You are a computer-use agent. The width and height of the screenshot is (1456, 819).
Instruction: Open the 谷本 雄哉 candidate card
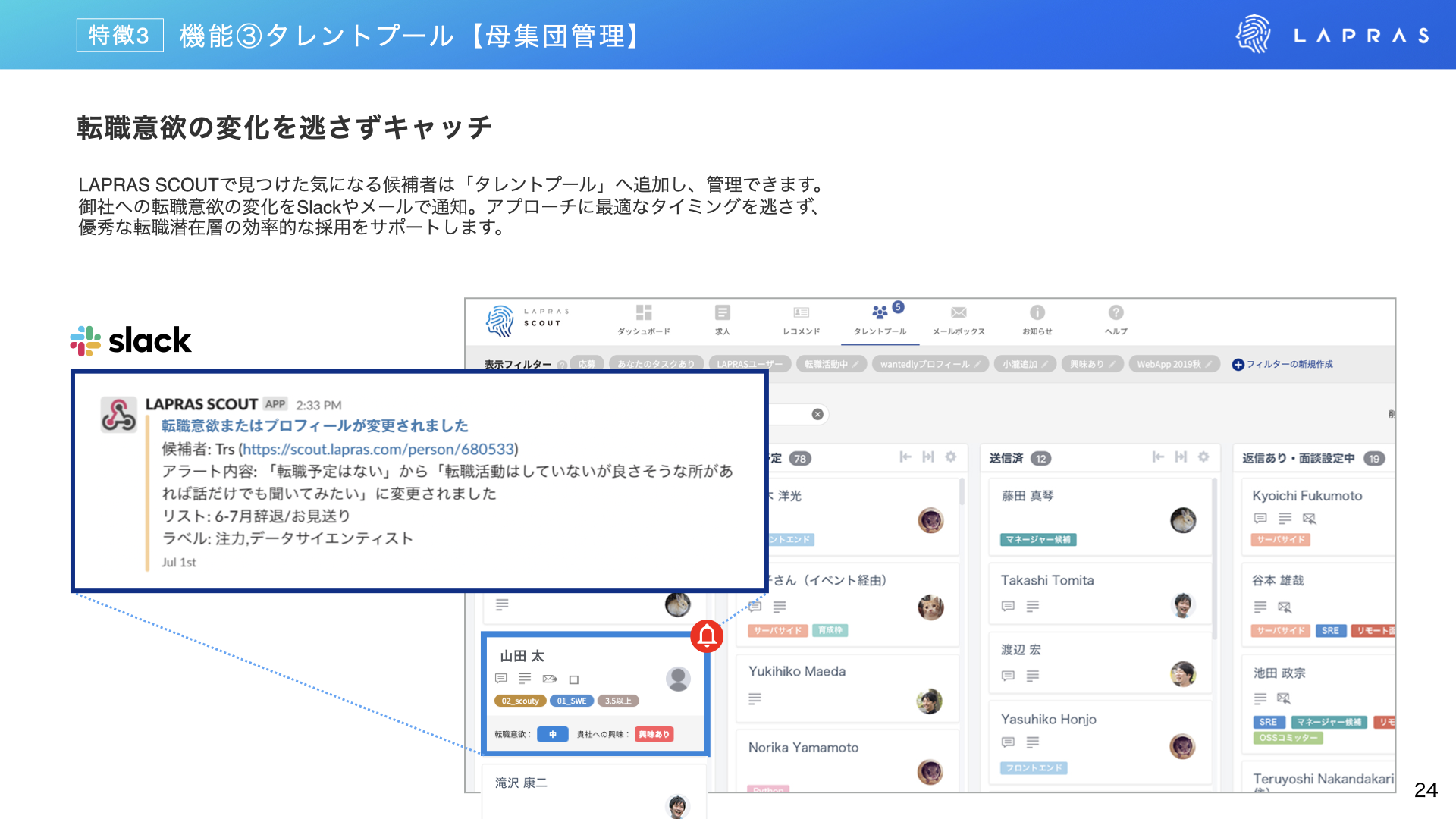pyautogui.click(x=1319, y=604)
